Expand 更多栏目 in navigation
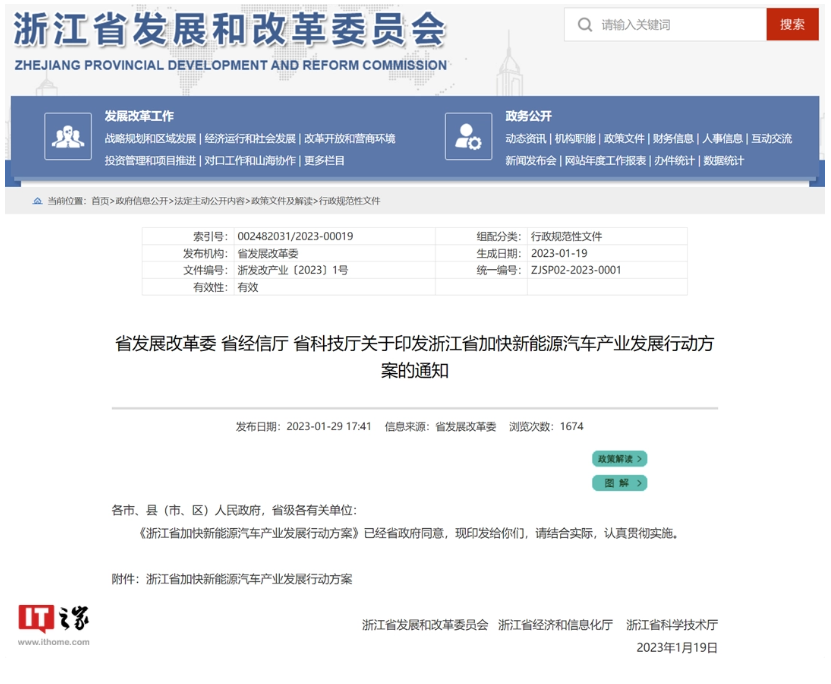This screenshot has height=684, width=831. point(324,160)
